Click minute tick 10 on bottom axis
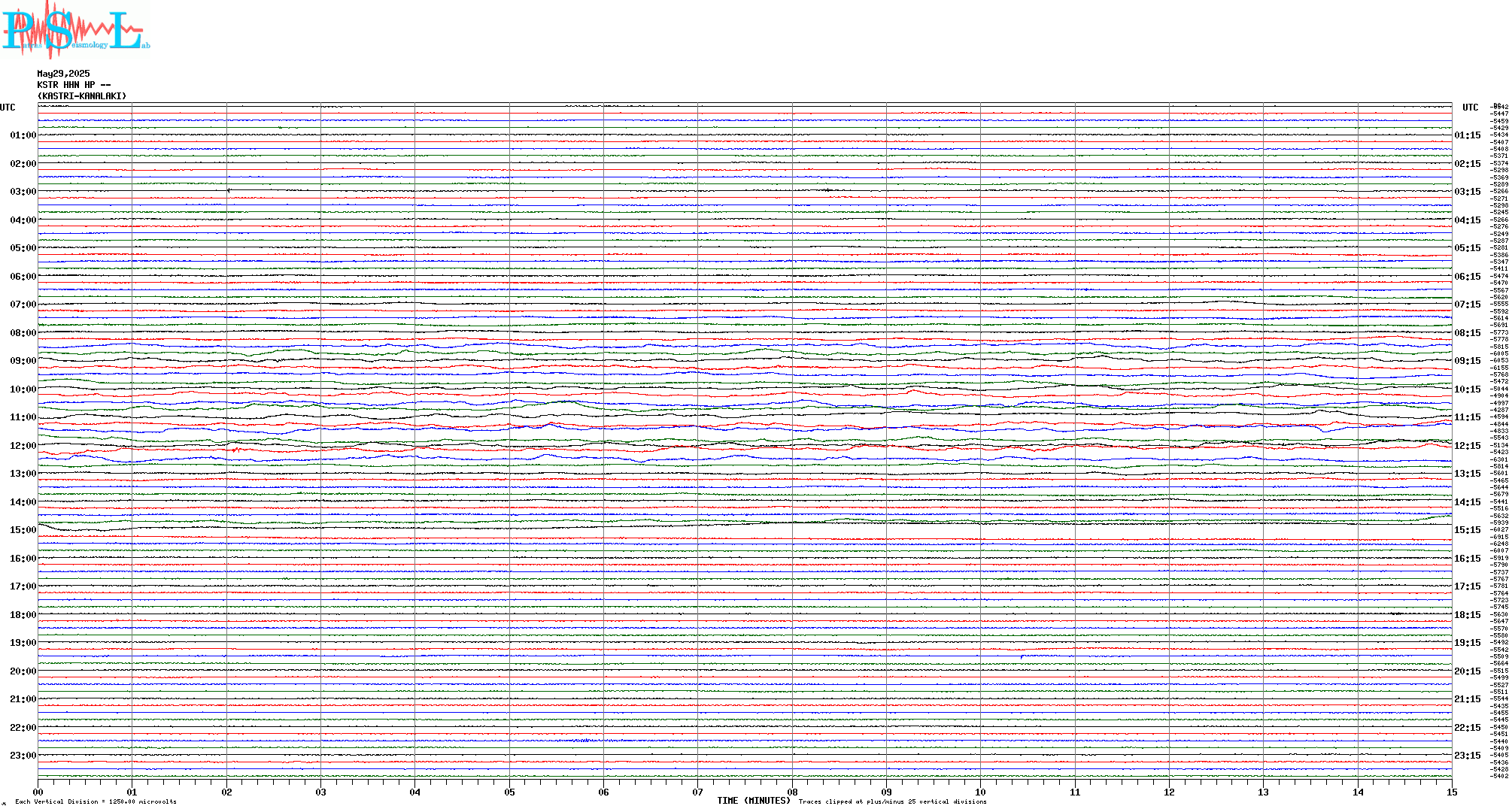 (980, 792)
